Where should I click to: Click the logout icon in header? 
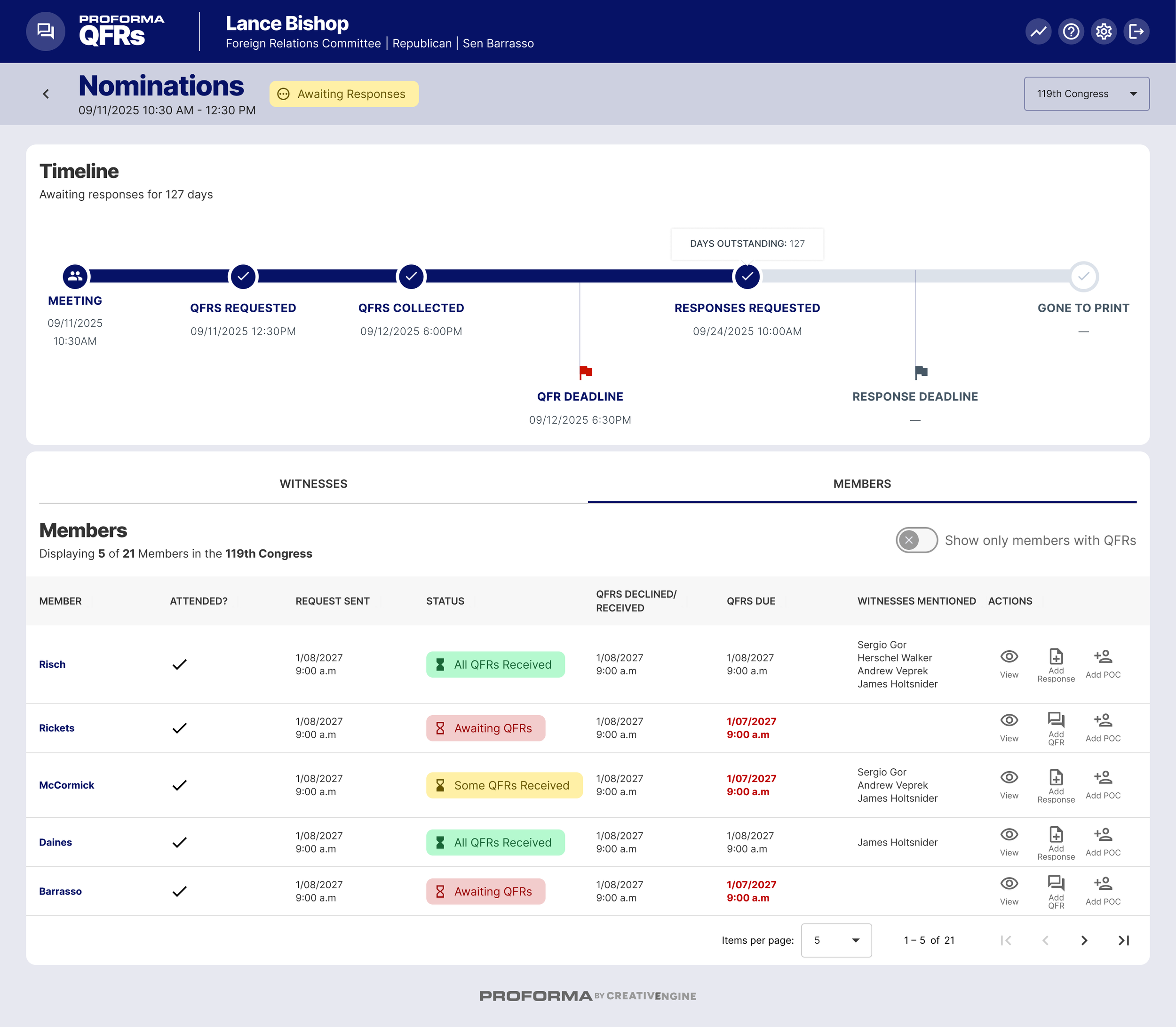click(1136, 32)
